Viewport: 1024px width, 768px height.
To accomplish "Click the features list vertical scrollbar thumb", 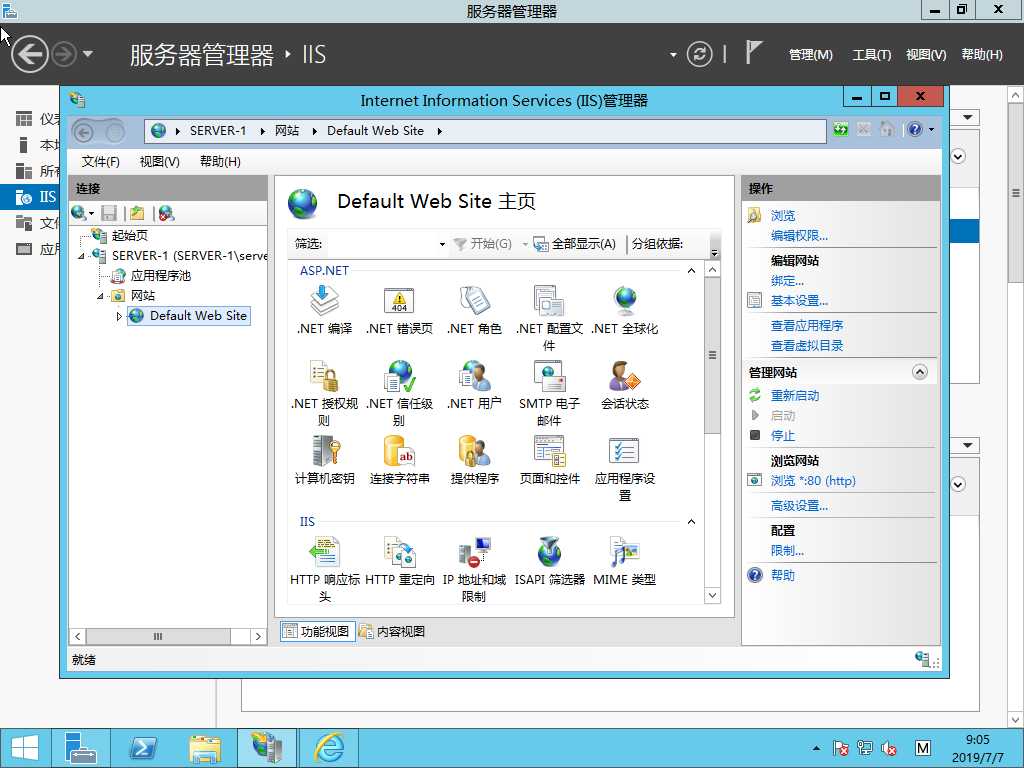I will 712,355.
